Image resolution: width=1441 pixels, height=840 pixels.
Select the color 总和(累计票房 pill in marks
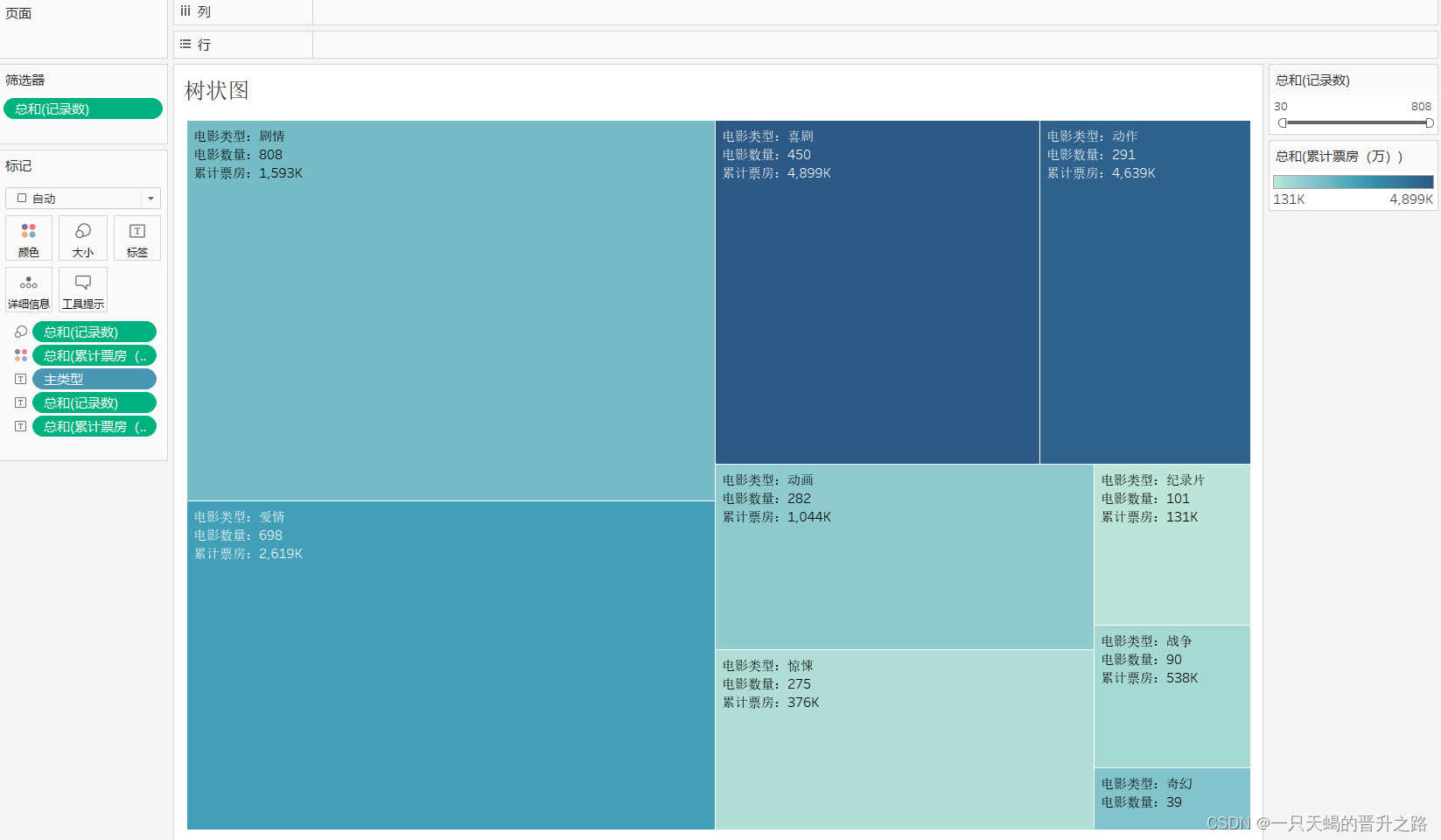tap(94, 355)
